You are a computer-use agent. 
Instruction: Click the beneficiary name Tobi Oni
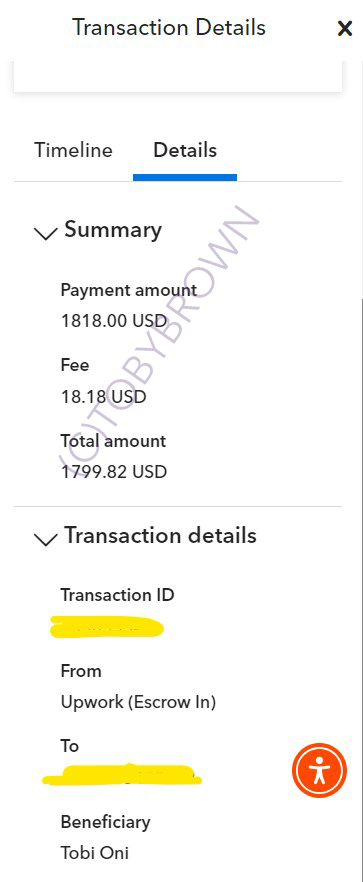click(95, 853)
